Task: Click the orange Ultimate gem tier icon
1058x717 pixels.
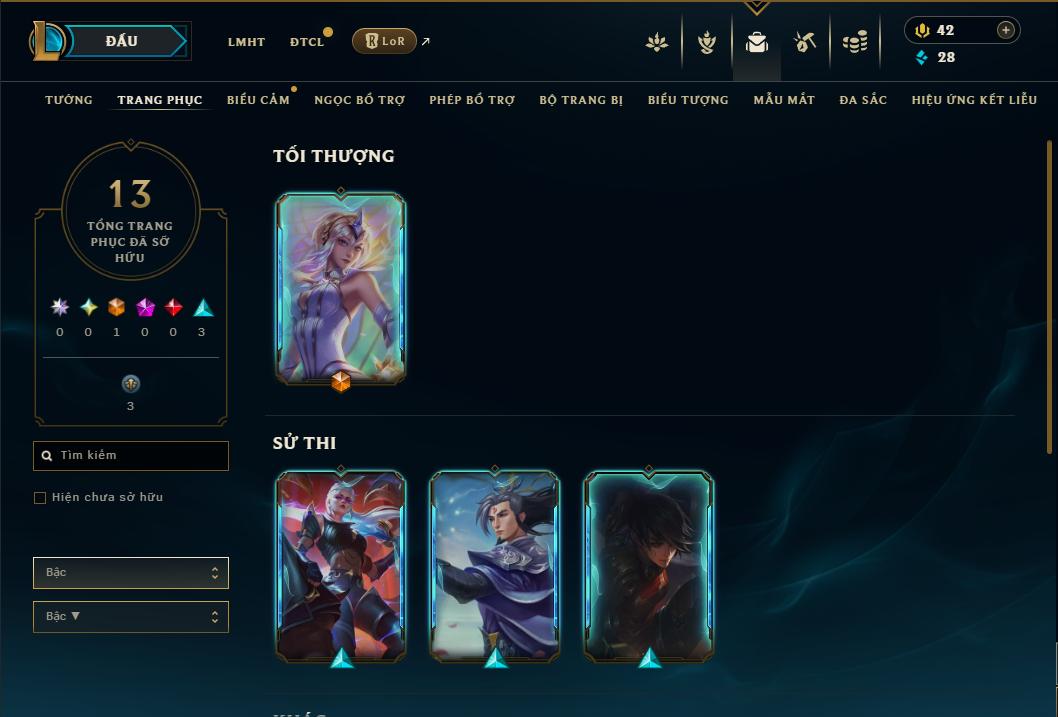Action: tap(117, 308)
